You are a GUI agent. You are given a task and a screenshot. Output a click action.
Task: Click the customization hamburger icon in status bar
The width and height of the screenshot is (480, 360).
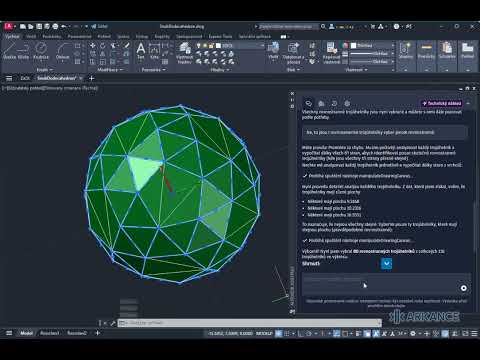(x=474, y=333)
